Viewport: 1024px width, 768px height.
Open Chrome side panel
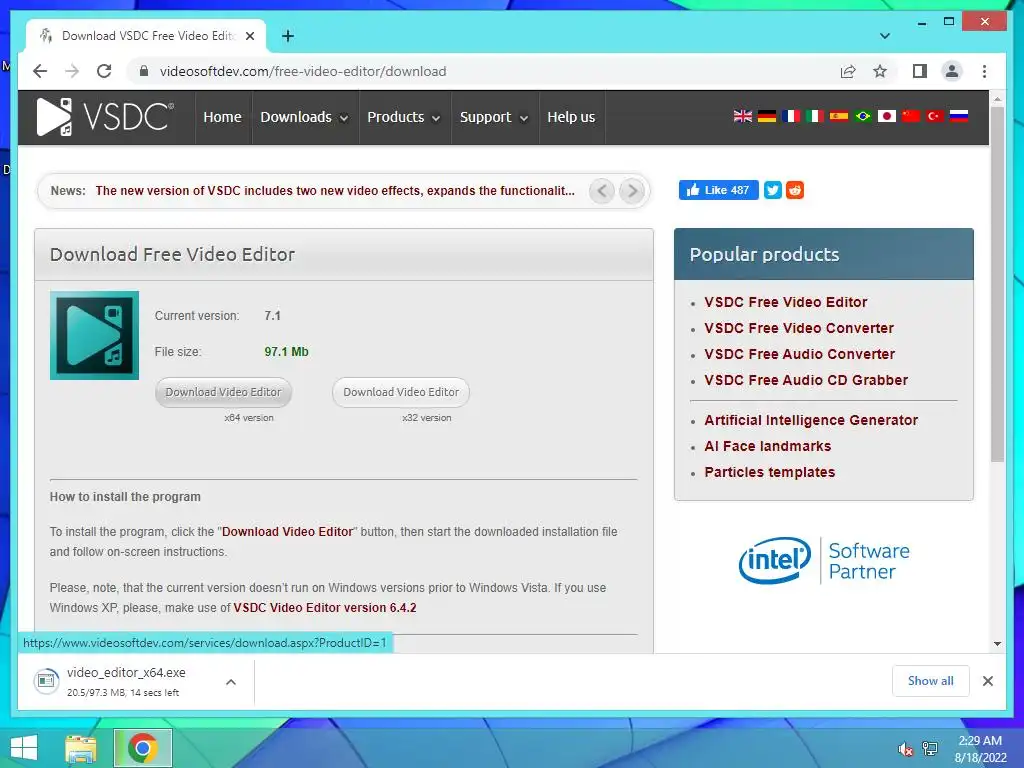point(920,71)
